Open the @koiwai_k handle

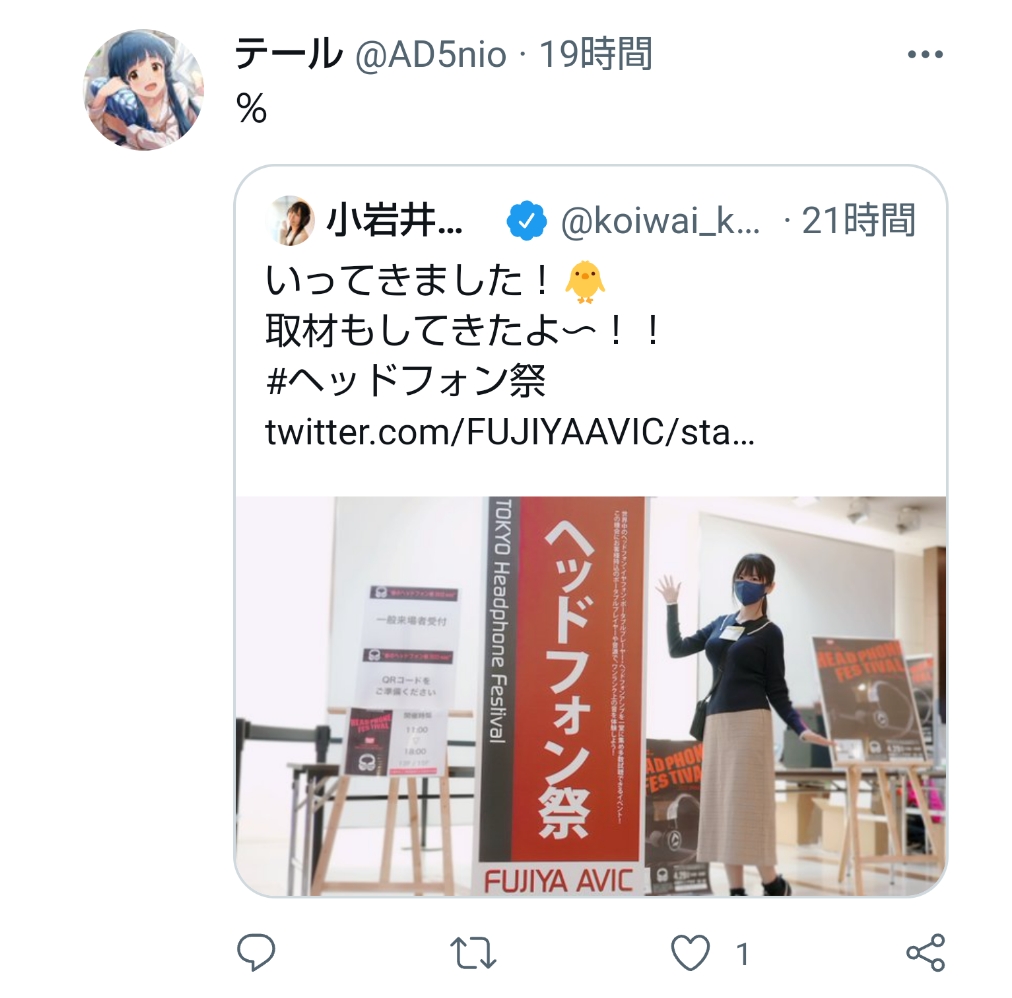click(660, 221)
